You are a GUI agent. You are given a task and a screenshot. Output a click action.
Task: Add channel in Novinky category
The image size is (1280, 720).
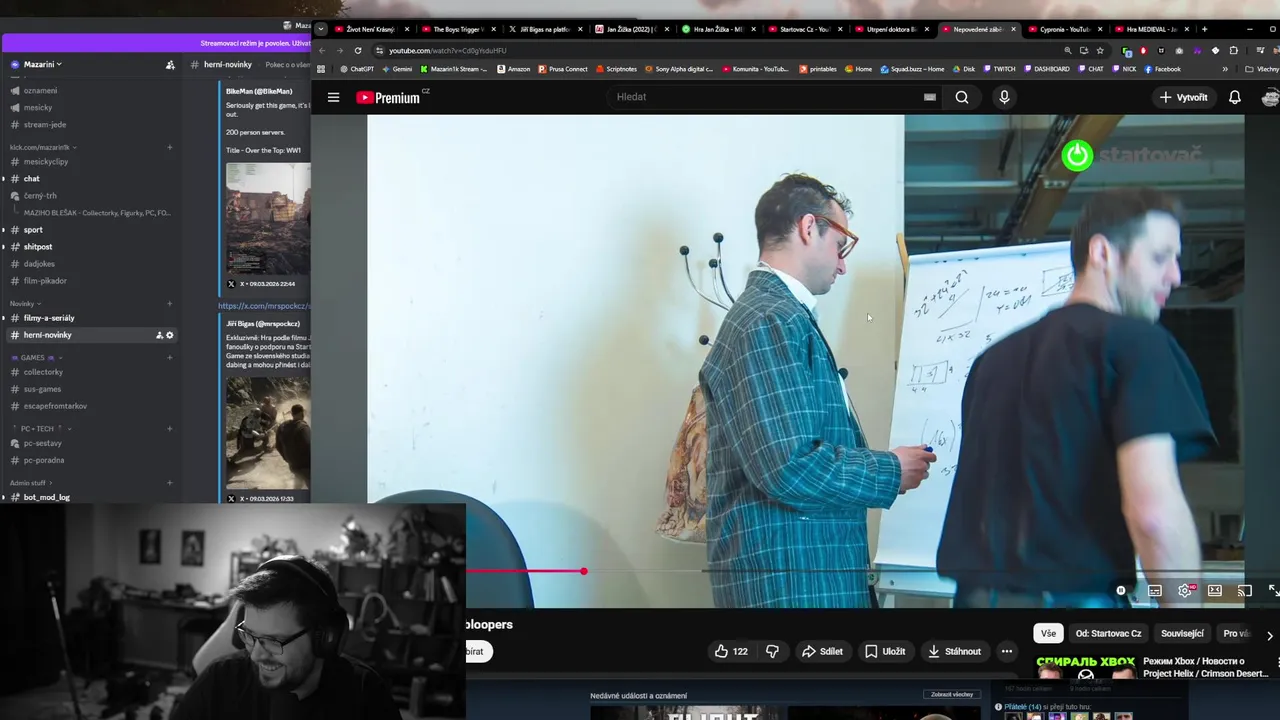coord(169,303)
